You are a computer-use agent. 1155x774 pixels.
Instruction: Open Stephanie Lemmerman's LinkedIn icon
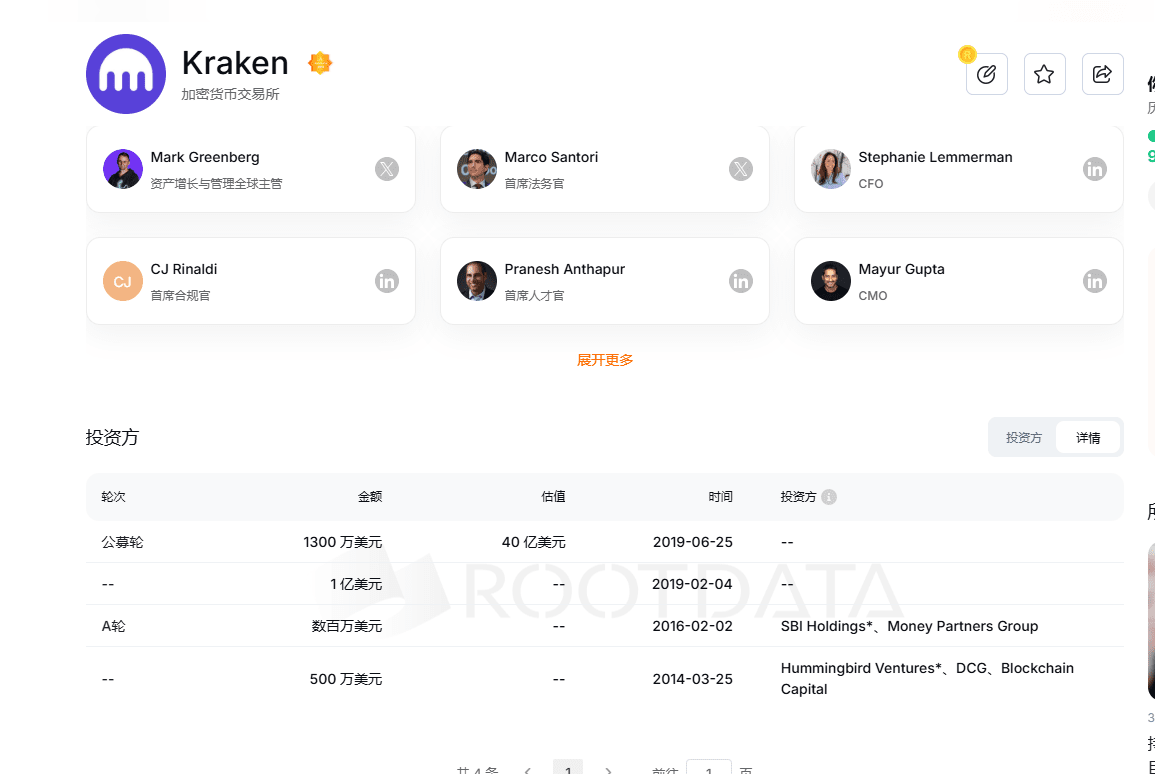1095,169
